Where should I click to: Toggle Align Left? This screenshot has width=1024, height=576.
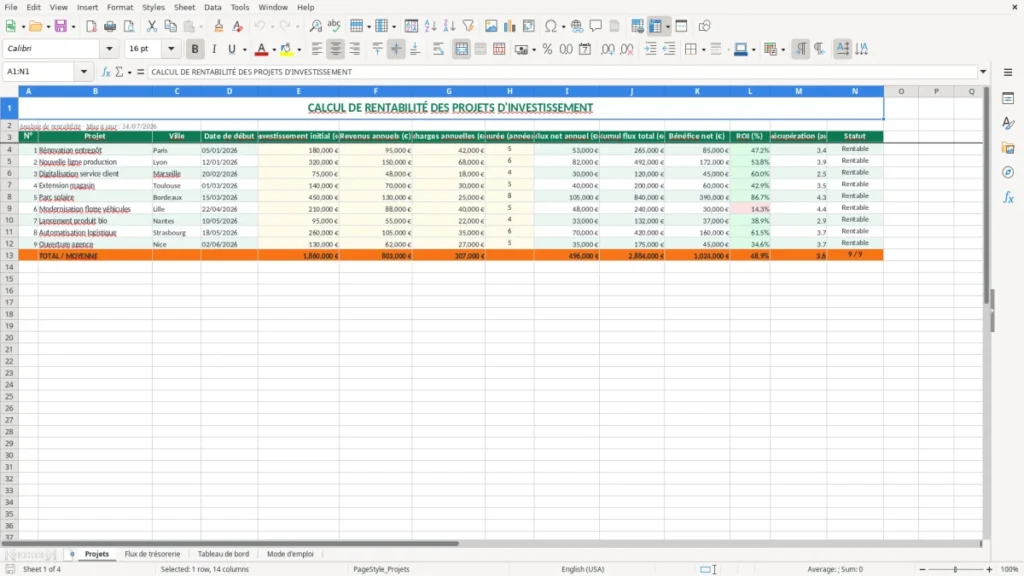tap(317, 49)
